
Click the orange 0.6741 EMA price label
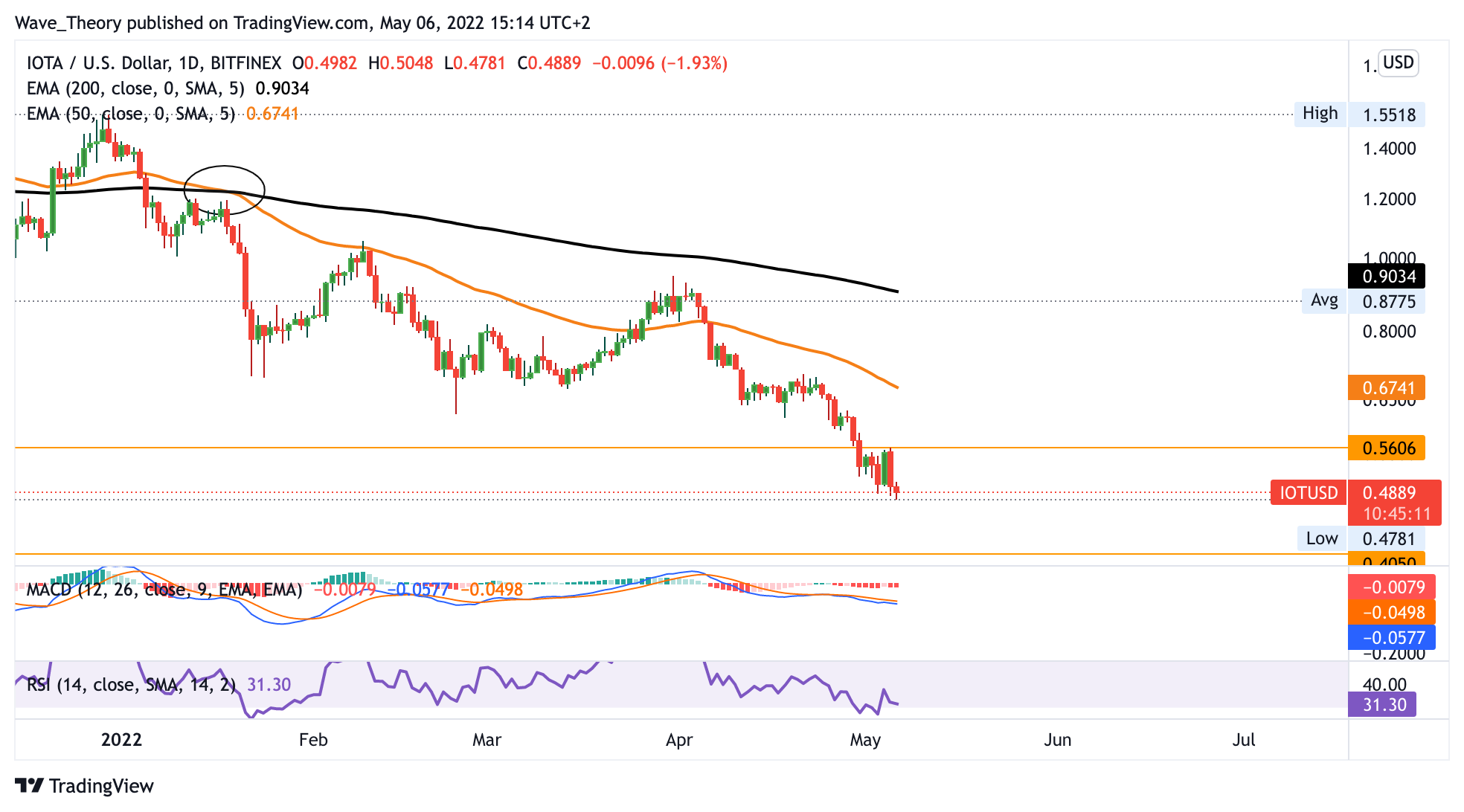click(x=1387, y=387)
